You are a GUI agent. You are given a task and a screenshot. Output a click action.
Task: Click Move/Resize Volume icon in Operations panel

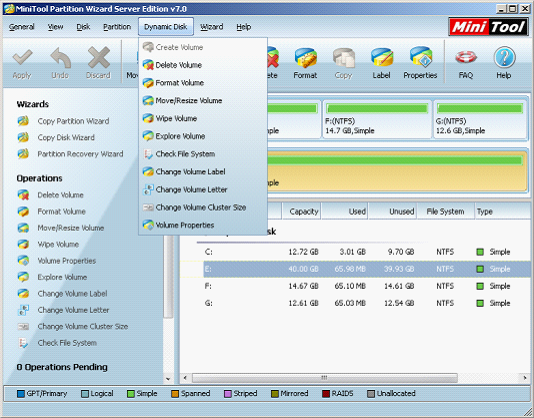(23, 228)
